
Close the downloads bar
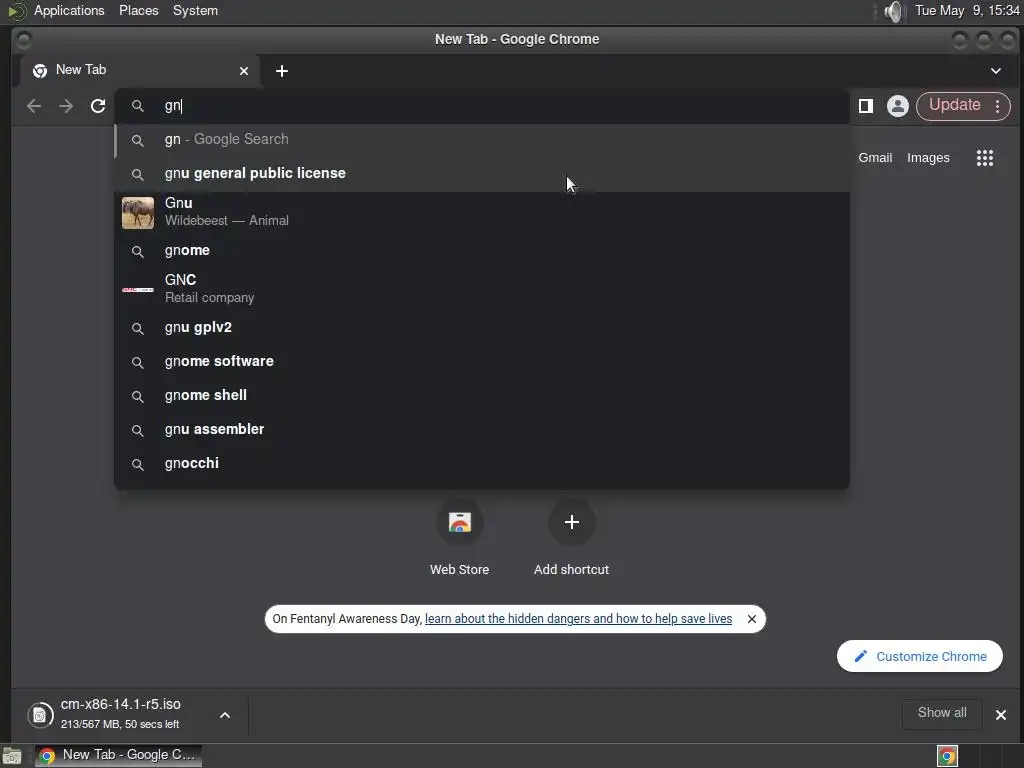1000,715
